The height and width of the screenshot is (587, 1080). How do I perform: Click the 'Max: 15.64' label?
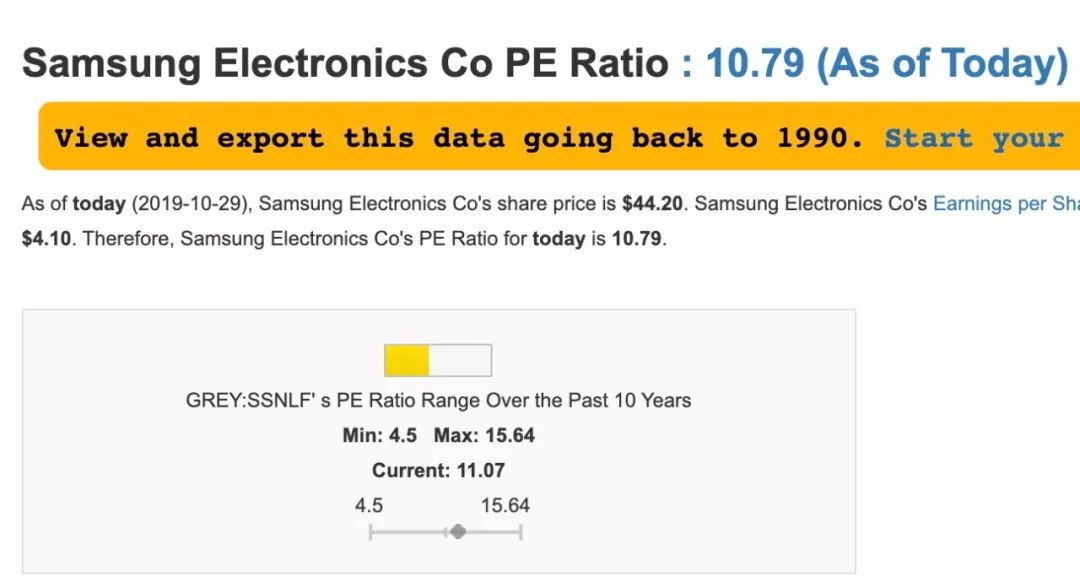(x=484, y=435)
